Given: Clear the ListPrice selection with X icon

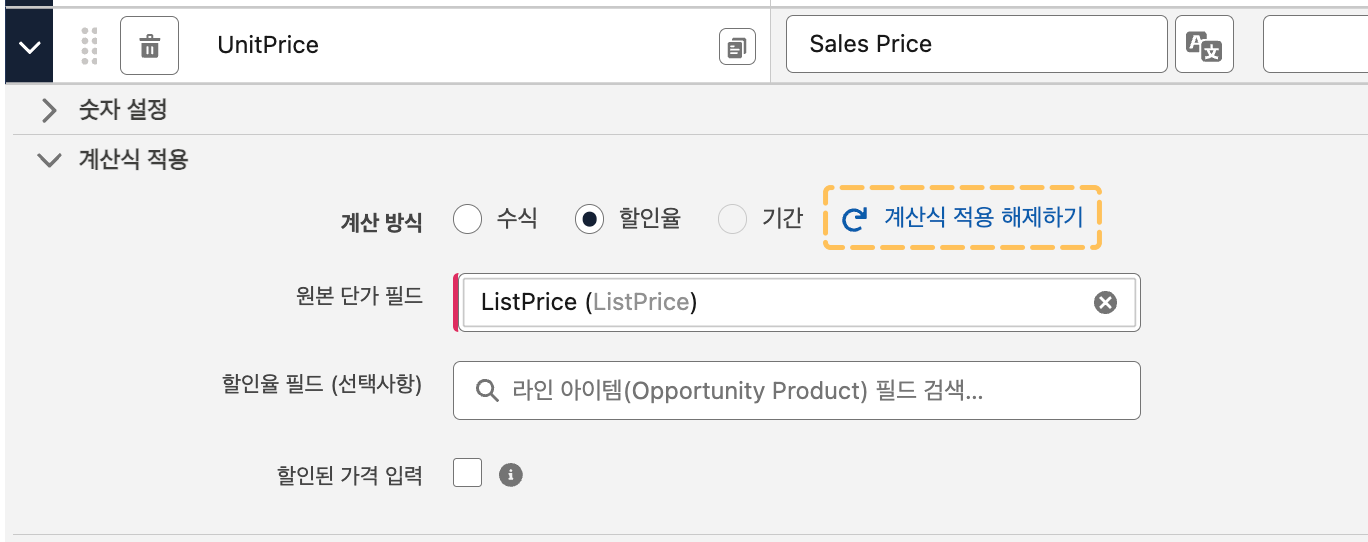Looking at the screenshot, I should point(1105,302).
